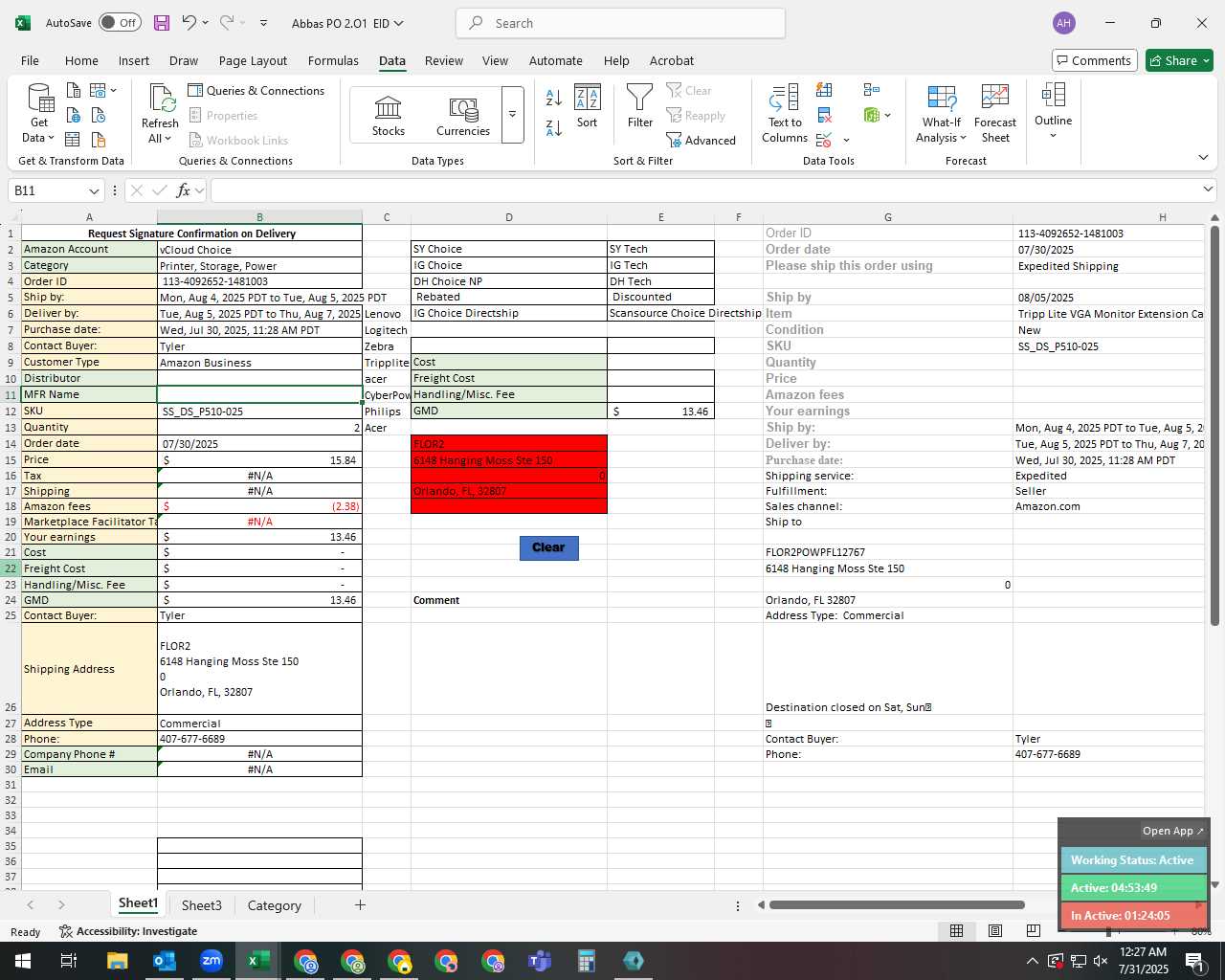Open the Sort dialog

(587, 106)
